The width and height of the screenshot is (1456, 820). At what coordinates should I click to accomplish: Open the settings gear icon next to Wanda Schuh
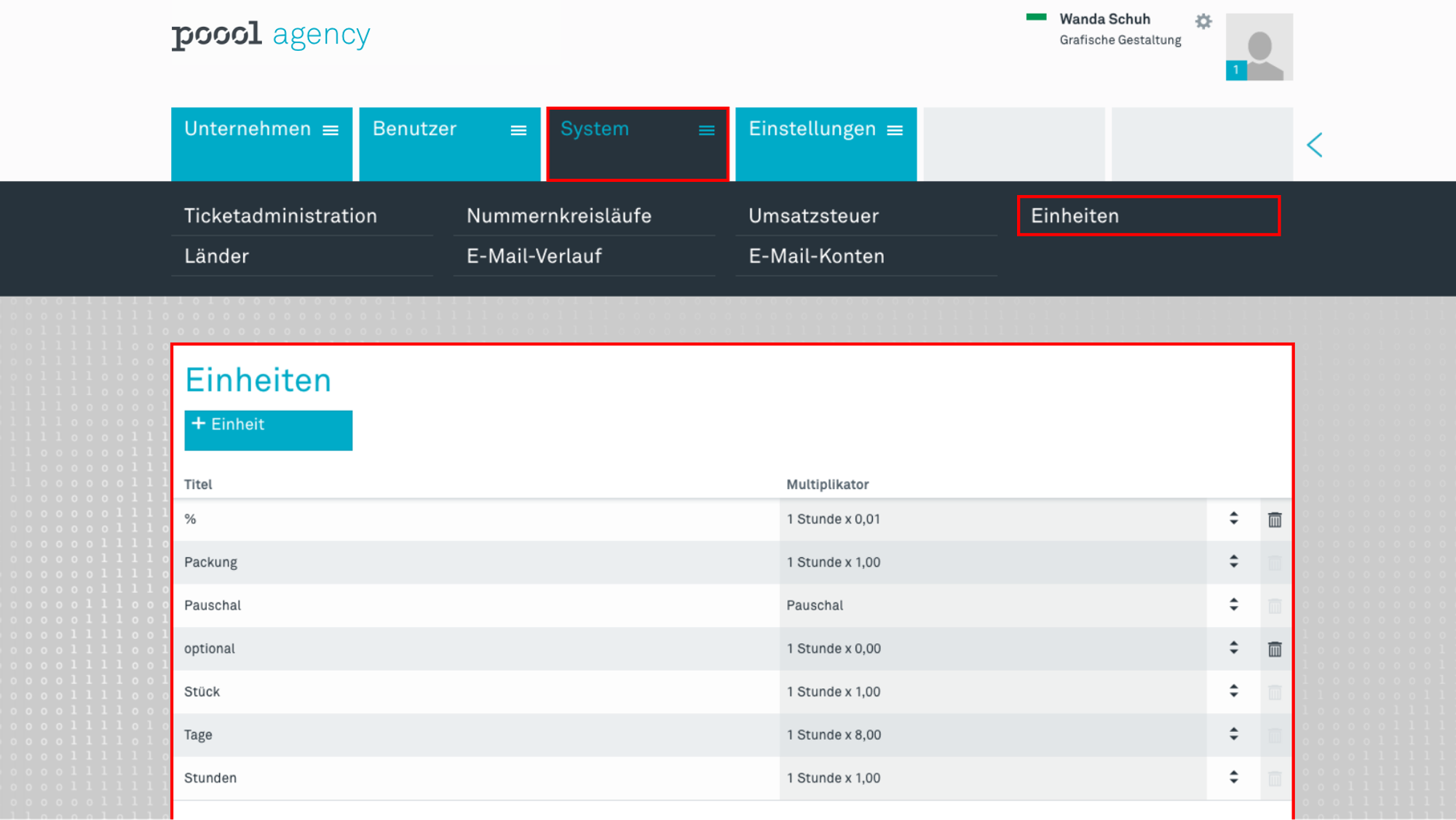pos(1203,22)
